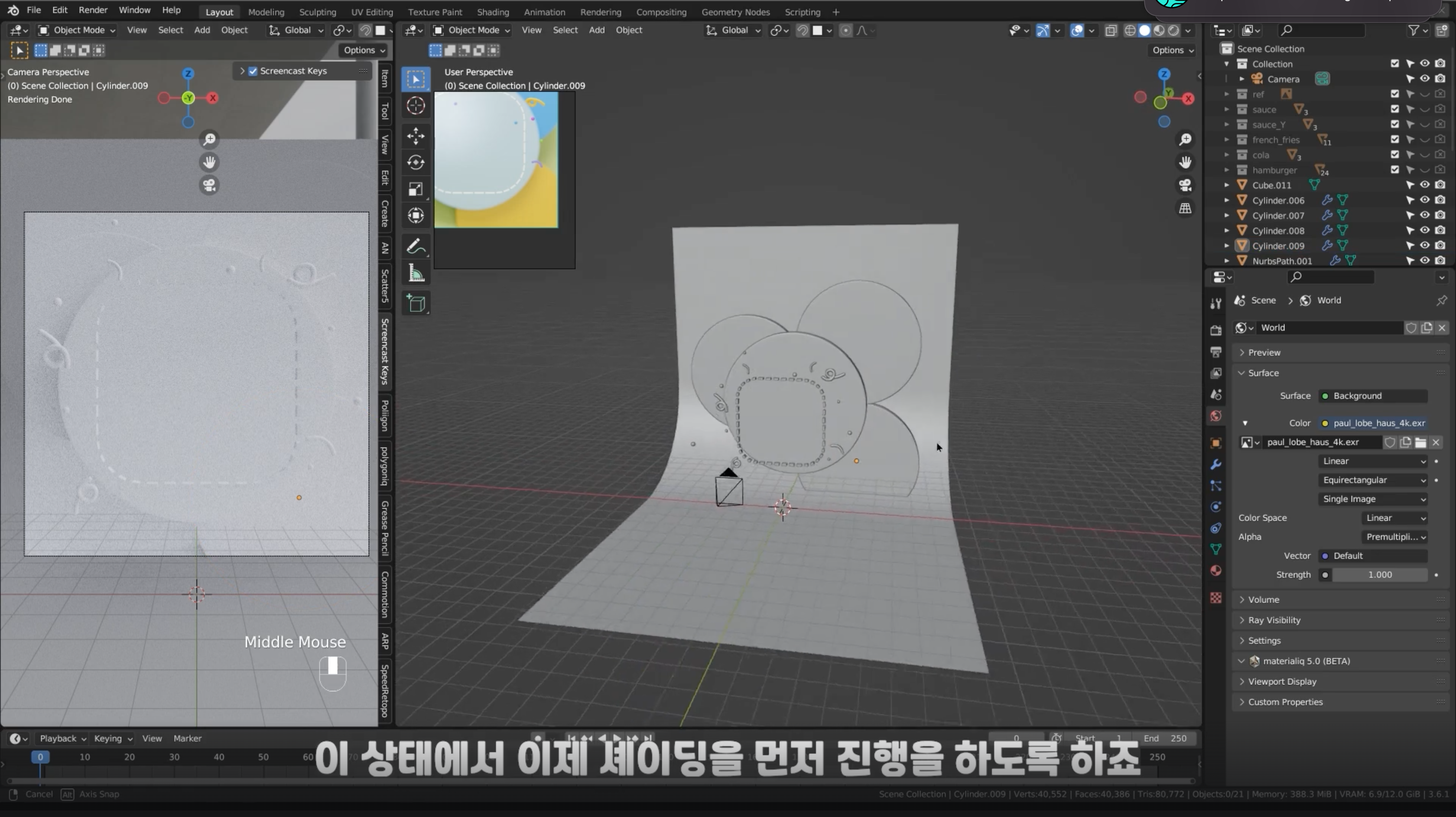Select the Scale tool

tap(416, 189)
